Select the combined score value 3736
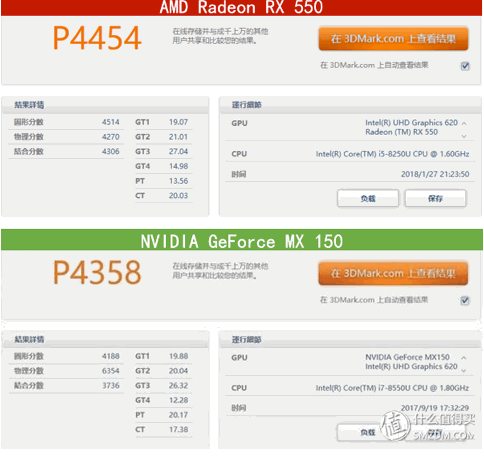484x457 pixels. coord(111,386)
